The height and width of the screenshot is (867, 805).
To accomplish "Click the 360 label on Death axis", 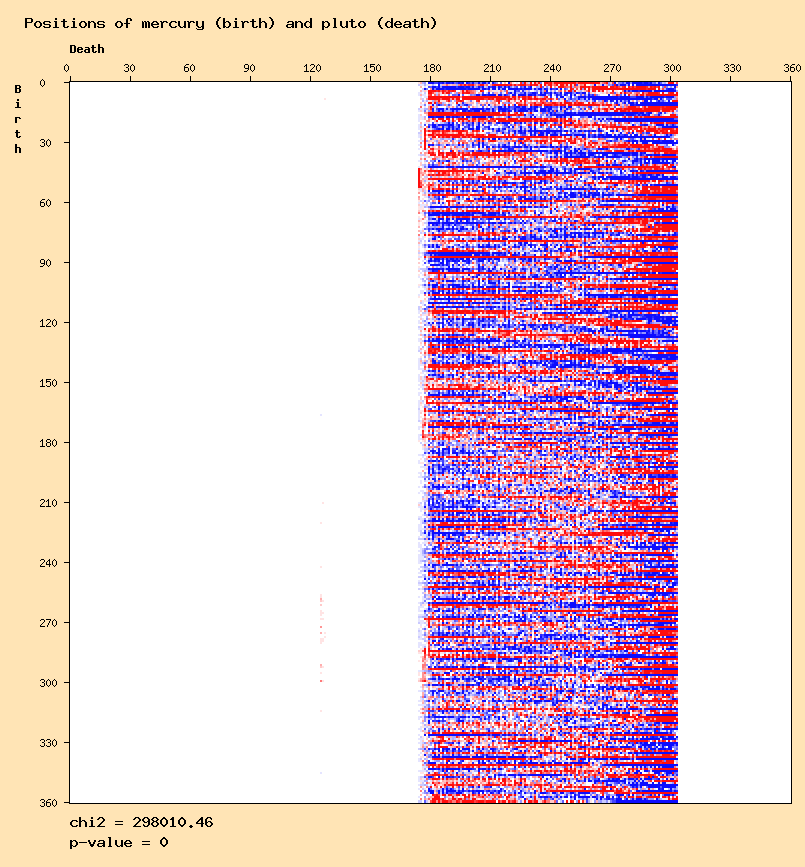I will 793,68.
